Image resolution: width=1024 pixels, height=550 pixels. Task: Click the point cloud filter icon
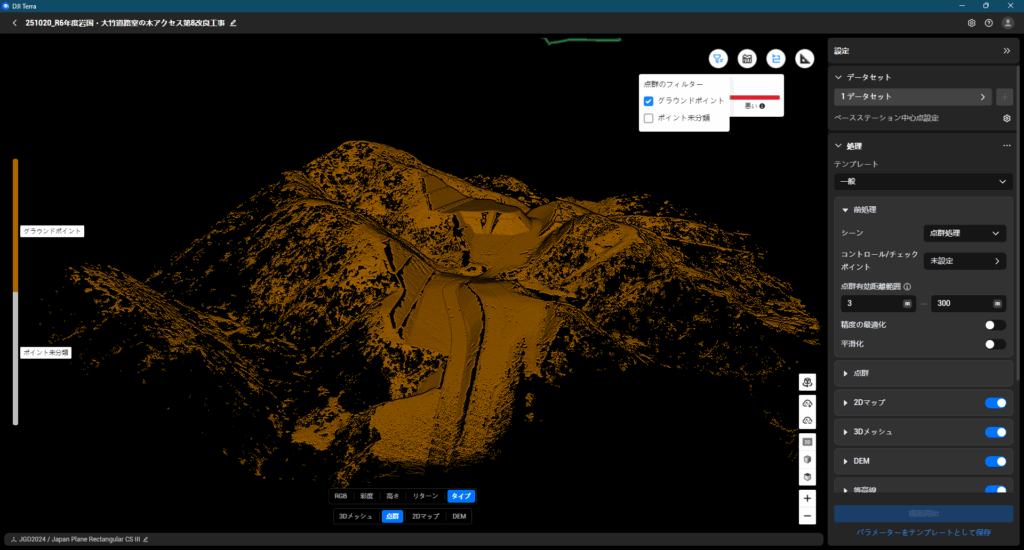718,59
